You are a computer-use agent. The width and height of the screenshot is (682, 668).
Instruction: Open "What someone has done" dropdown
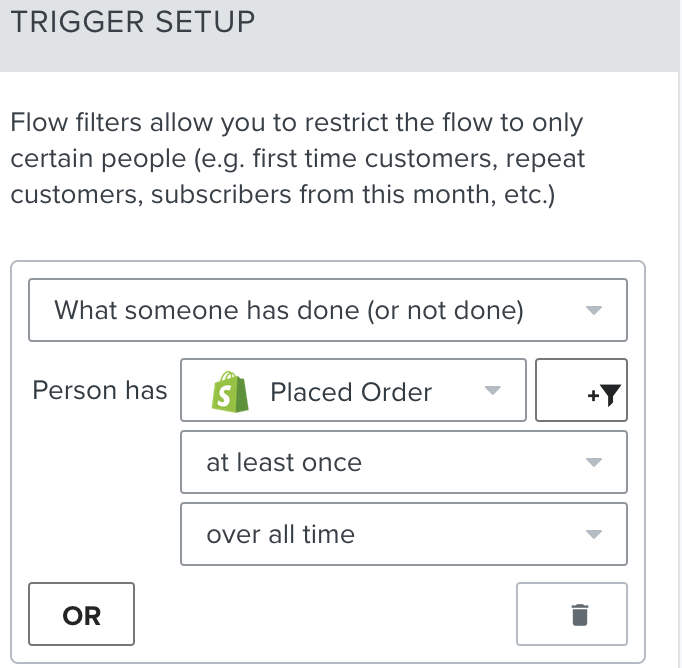pos(328,311)
